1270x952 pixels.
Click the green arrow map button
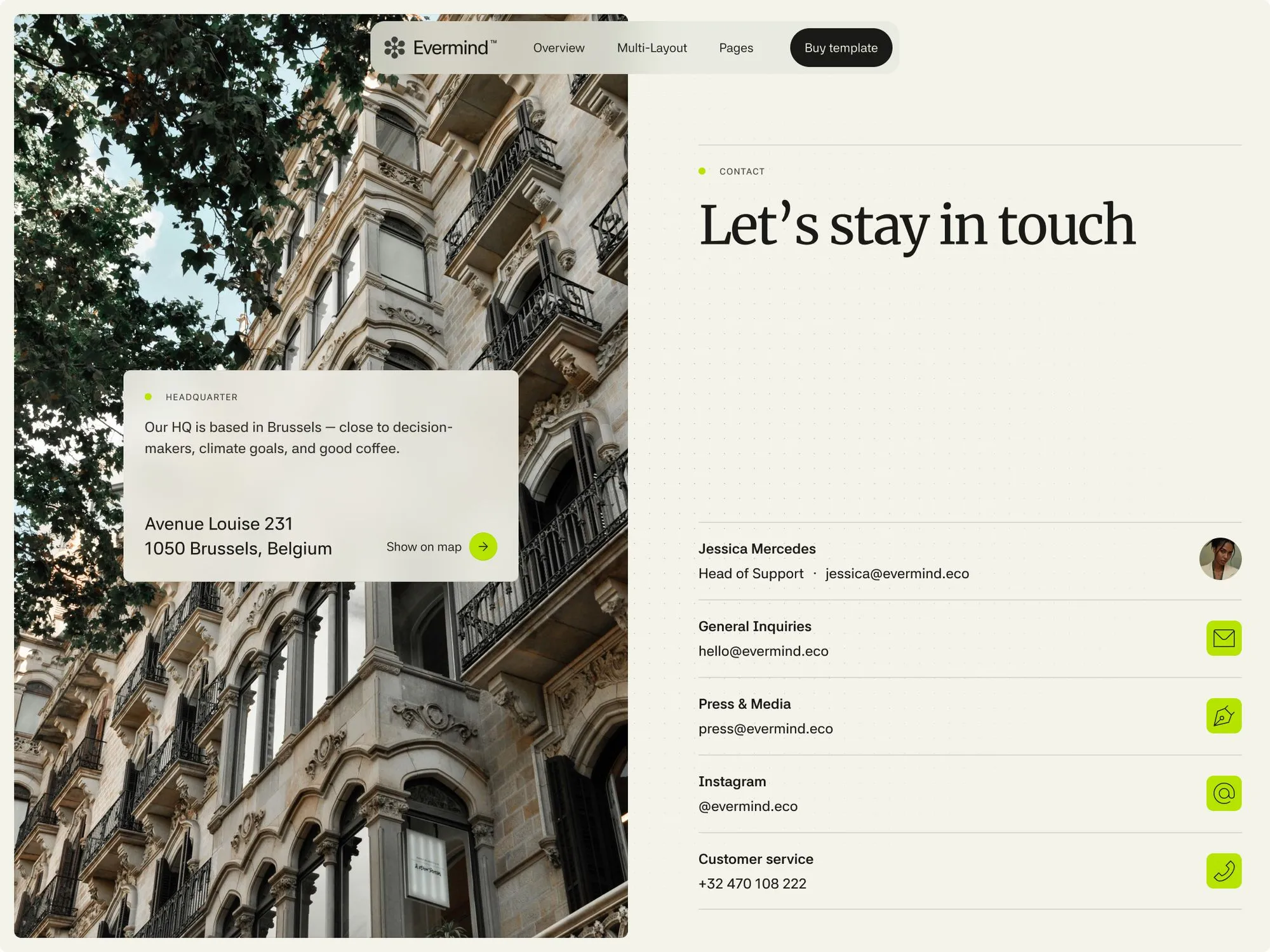click(x=483, y=546)
